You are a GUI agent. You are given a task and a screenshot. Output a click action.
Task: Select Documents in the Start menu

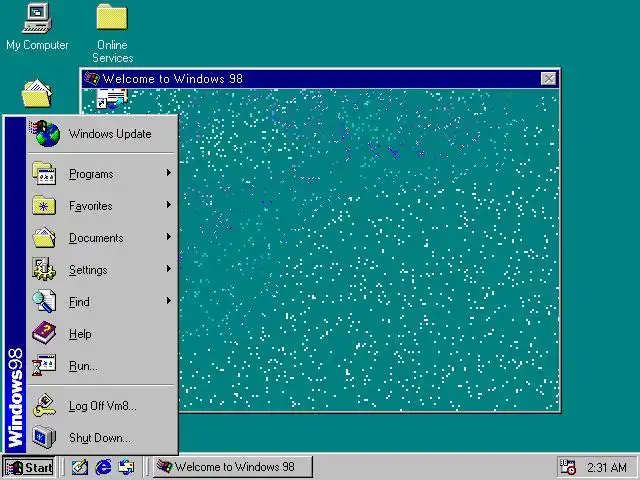(x=102, y=237)
